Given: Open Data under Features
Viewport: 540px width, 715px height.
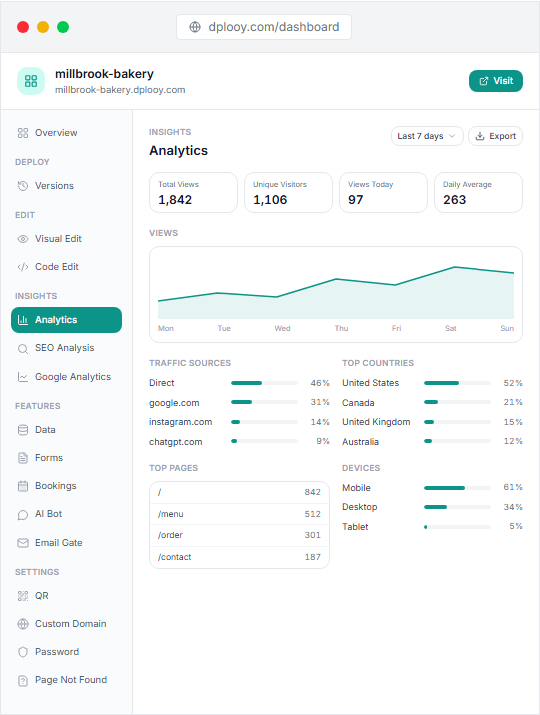Looking at the screenshot, I should pos(67,430).
